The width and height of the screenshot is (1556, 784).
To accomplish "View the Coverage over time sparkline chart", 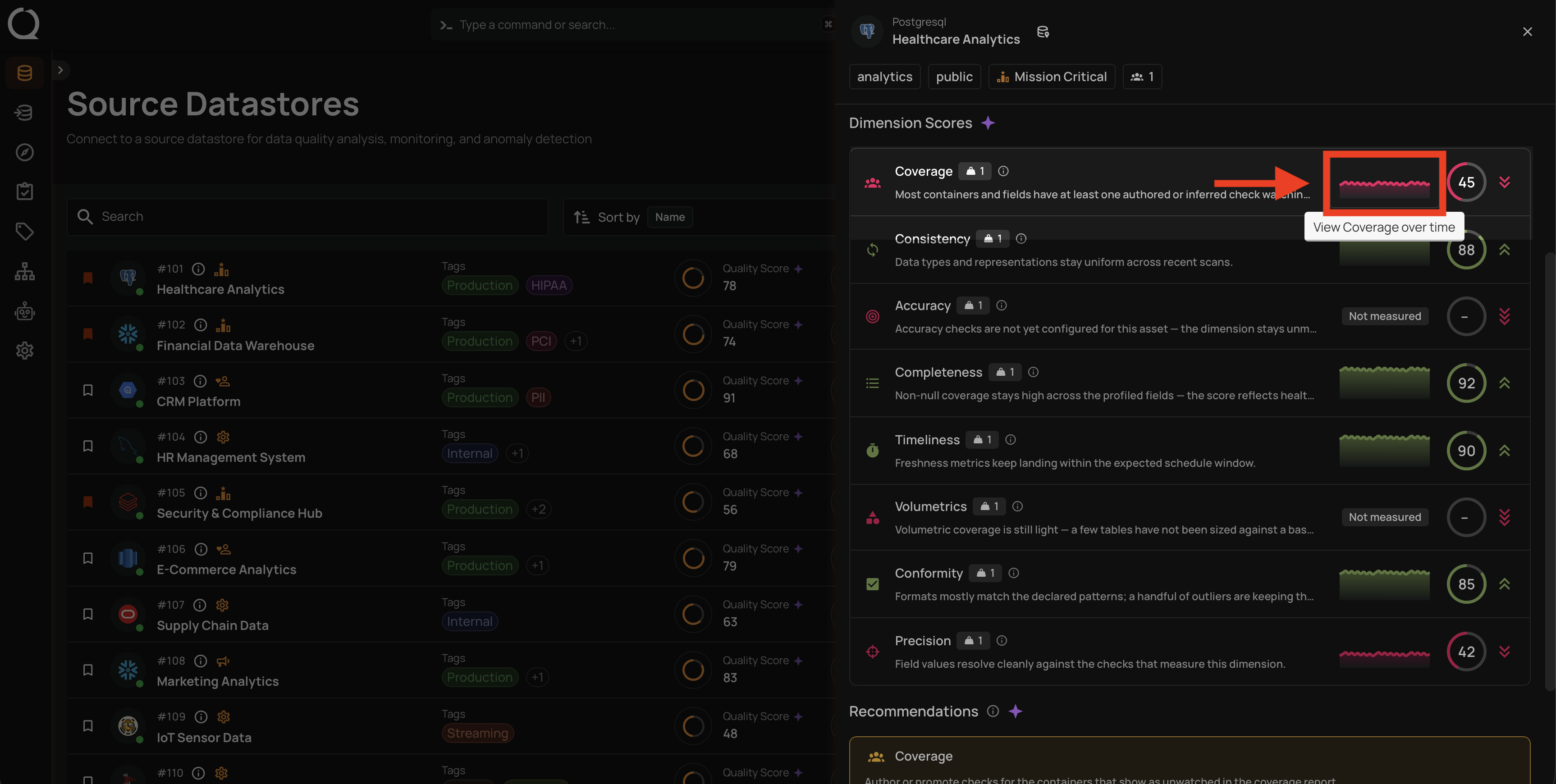I will (x=1384, y=183).
